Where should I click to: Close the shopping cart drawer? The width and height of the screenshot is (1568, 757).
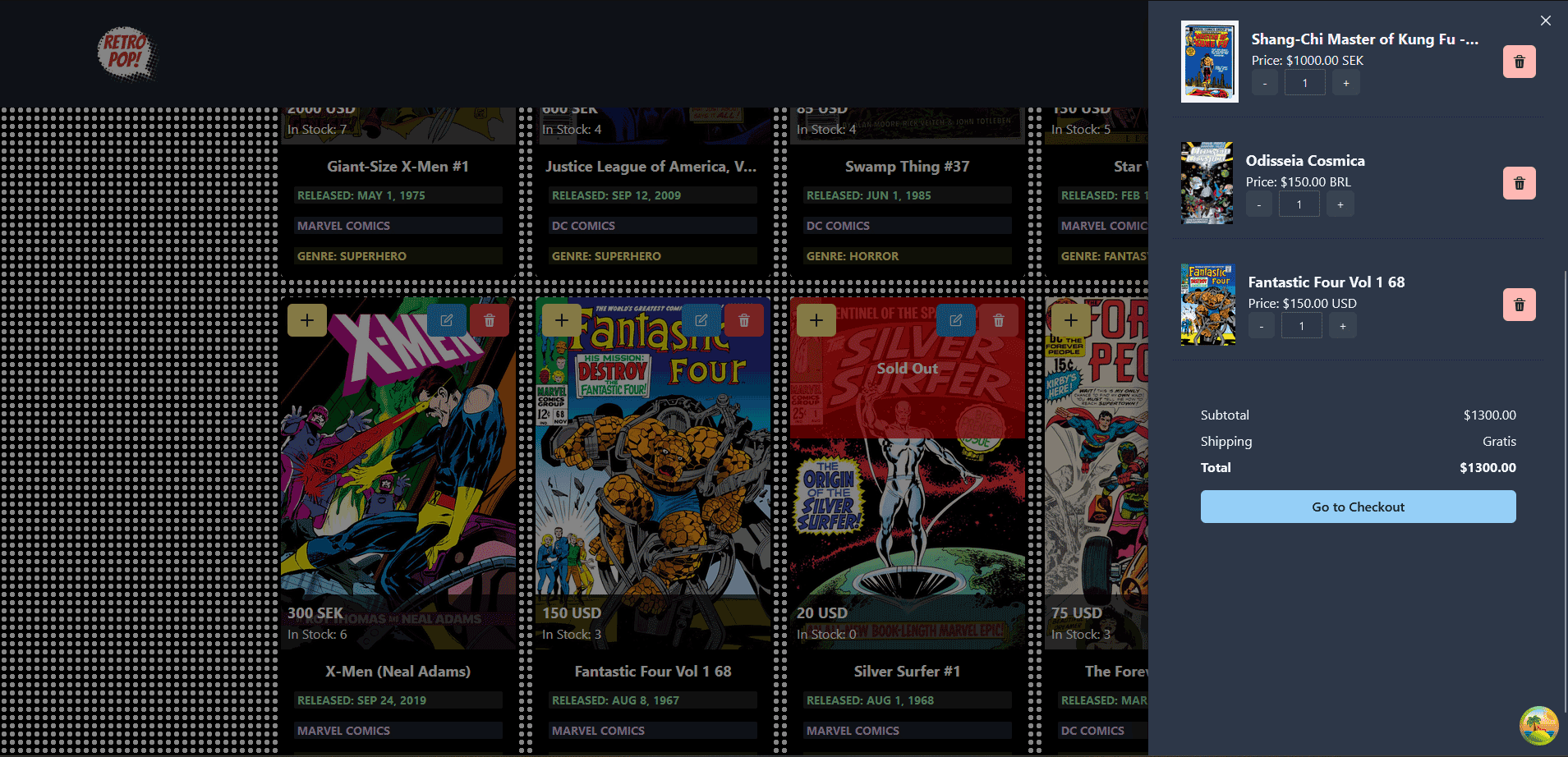tap(1545, 20)
